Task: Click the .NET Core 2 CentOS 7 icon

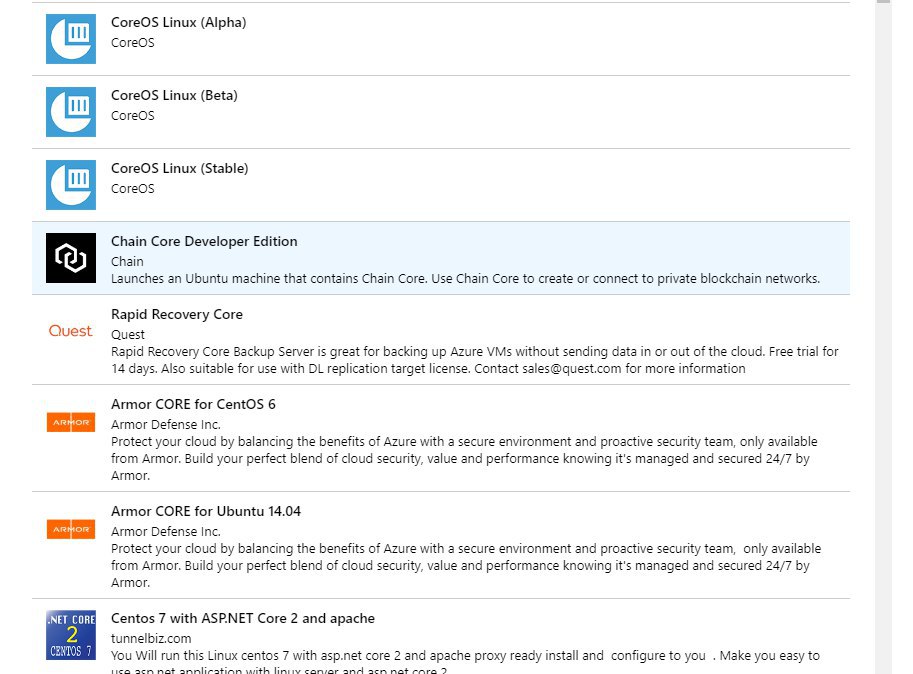Action: tap(70, 635)
